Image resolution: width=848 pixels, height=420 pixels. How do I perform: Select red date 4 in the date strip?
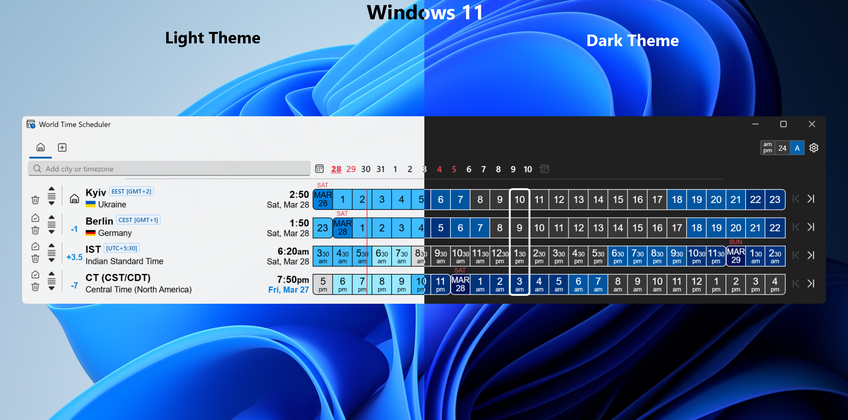[439, 169]
